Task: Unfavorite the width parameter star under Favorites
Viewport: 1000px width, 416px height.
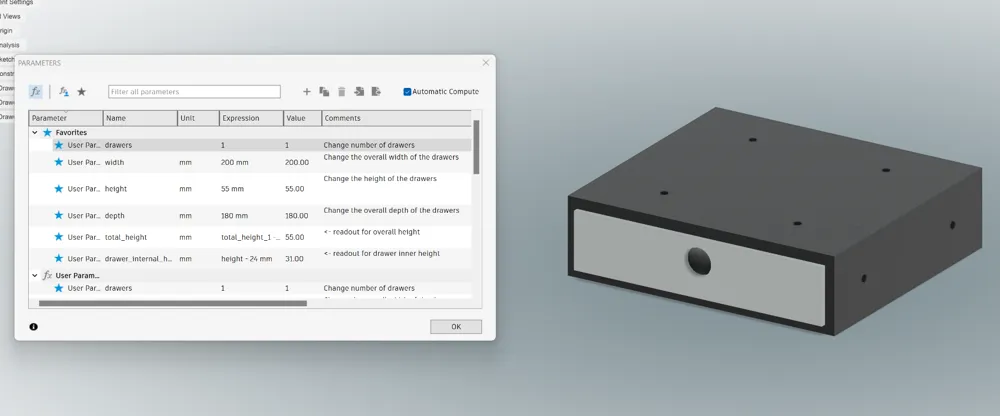Action: tap(59, 162)
